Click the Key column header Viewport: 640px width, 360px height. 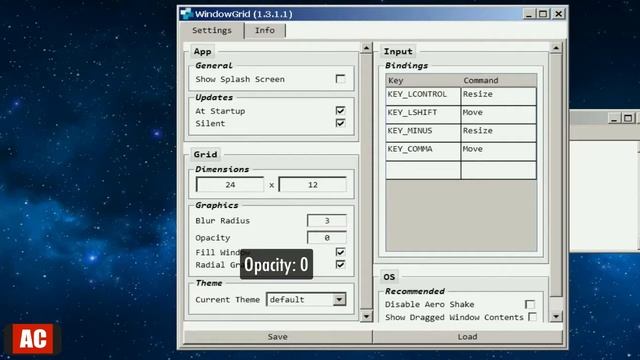pyautogui.click(x=423, y=80)
